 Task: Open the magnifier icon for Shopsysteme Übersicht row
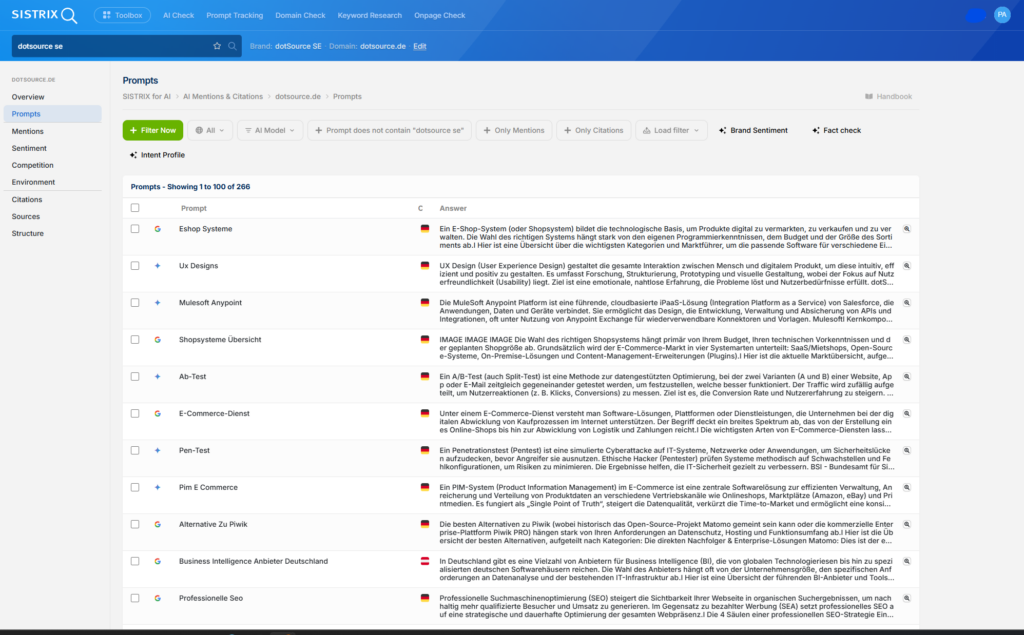pos(906,340)
